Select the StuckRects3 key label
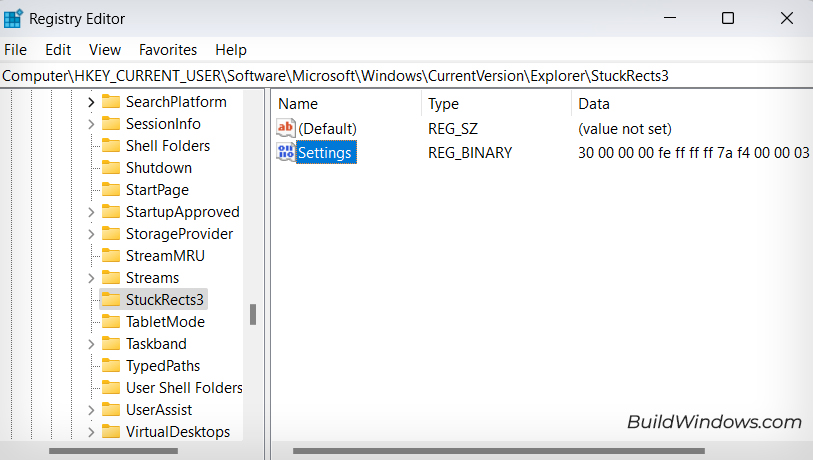The height and width of the screenshot is (460, 813). coord(165,300)
